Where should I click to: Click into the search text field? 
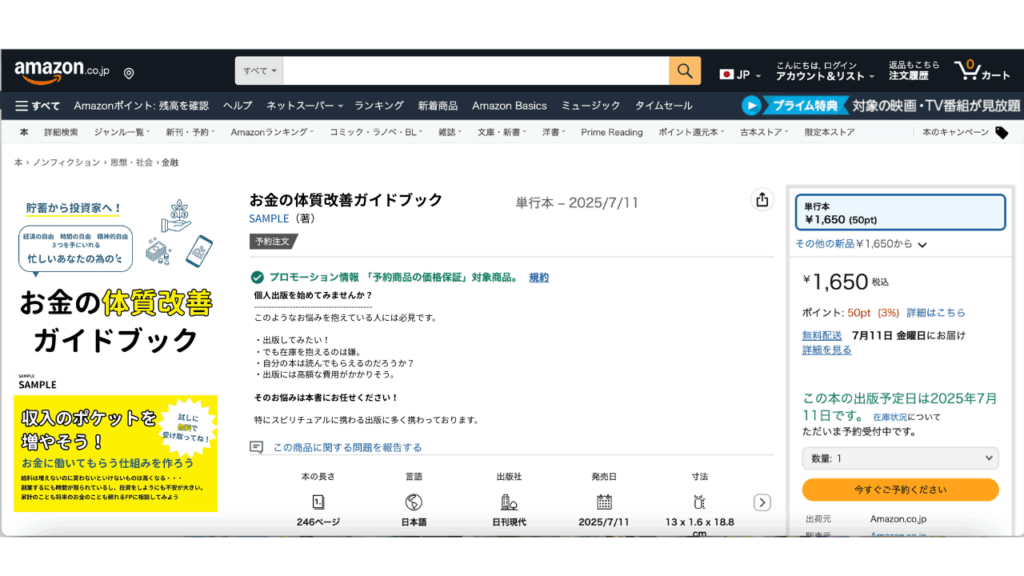[x=476, y=71]
